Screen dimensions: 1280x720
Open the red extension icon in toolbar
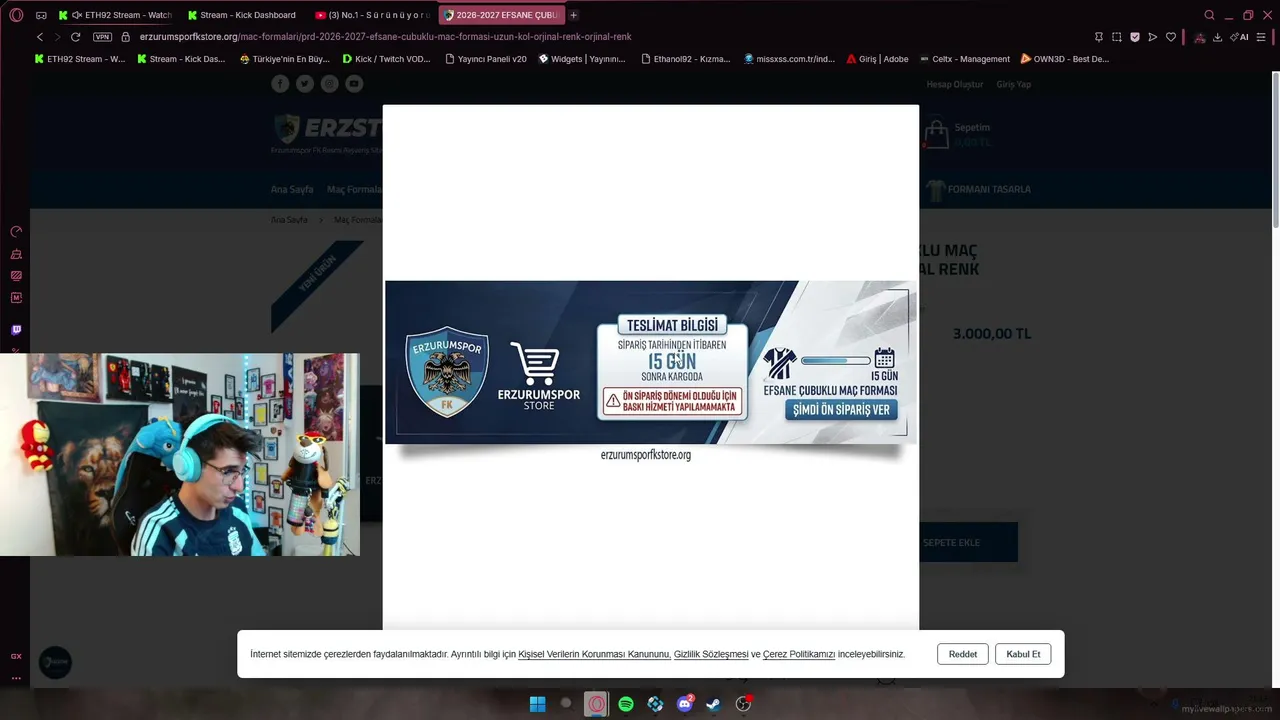click(1199, 37)
